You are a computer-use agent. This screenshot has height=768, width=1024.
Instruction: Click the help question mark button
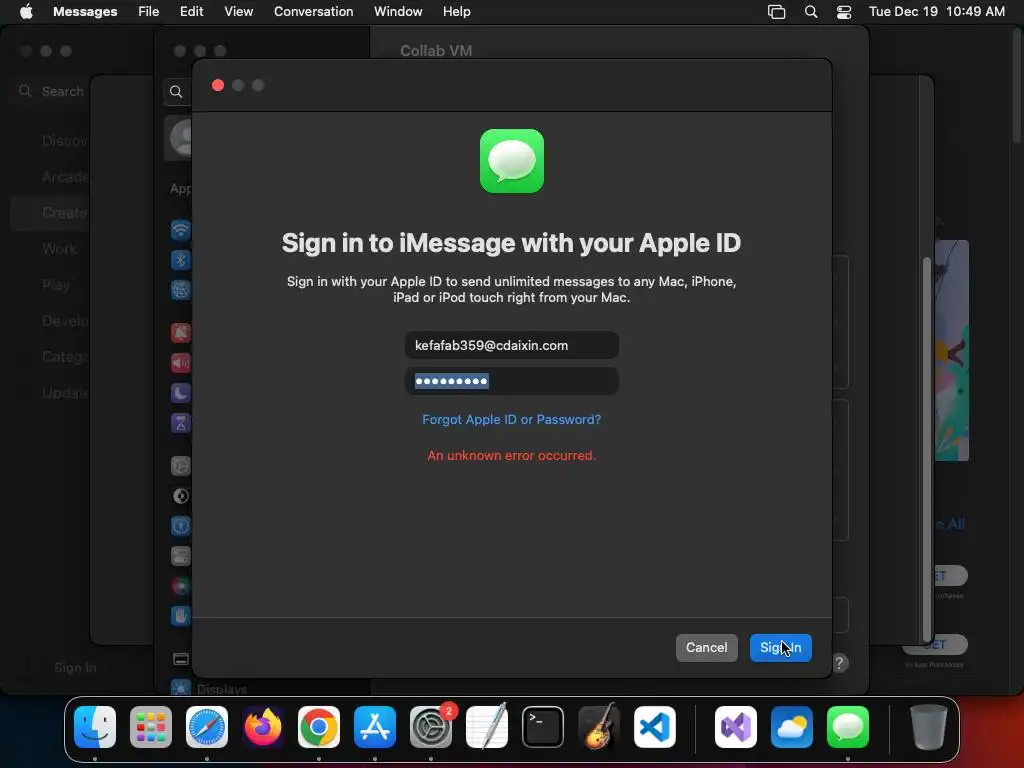point(840,664)
